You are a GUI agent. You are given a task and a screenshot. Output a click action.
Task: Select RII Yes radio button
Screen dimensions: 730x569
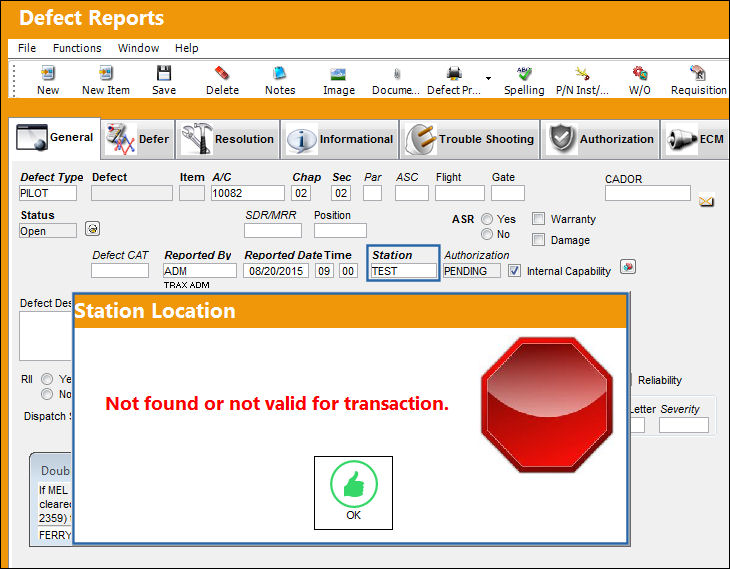(x=47, y=379)
